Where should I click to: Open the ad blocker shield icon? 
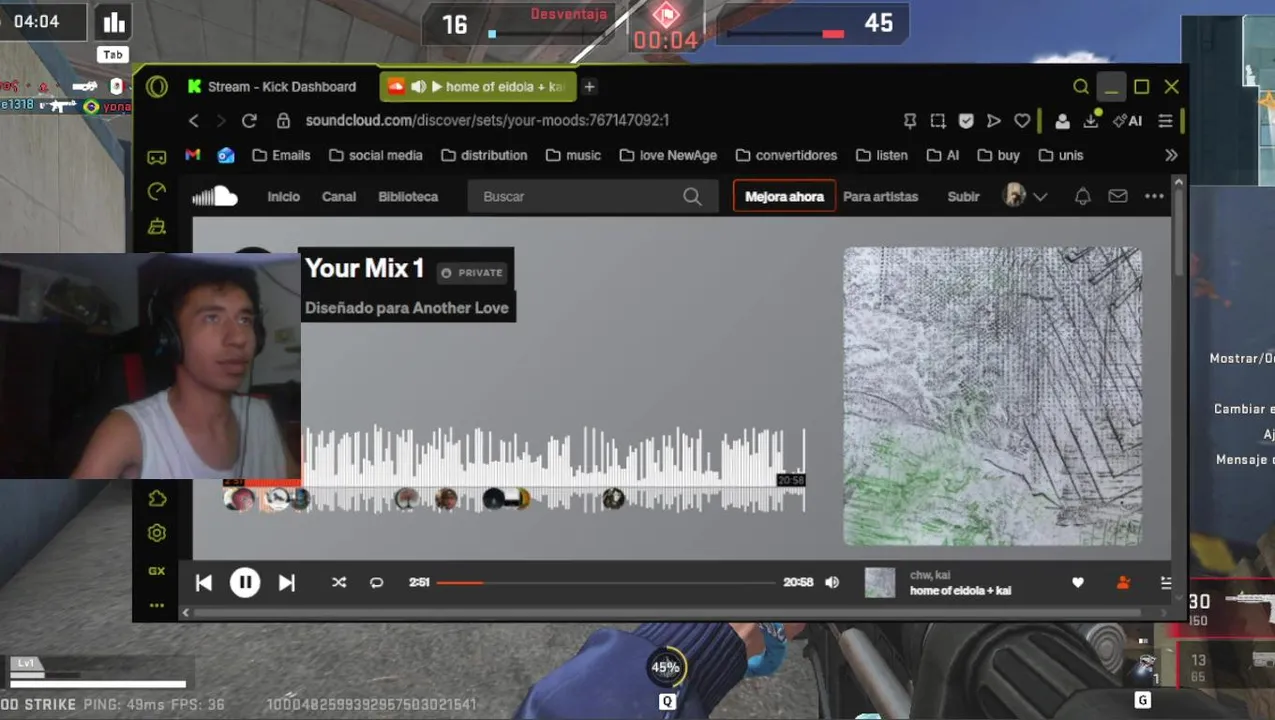[x=966, y=120]
